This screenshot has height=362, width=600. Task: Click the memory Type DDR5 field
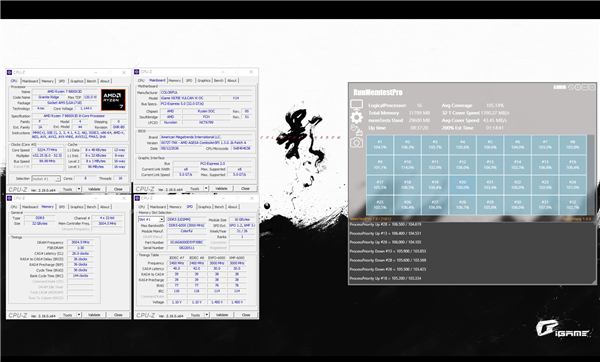click(39, 218)
